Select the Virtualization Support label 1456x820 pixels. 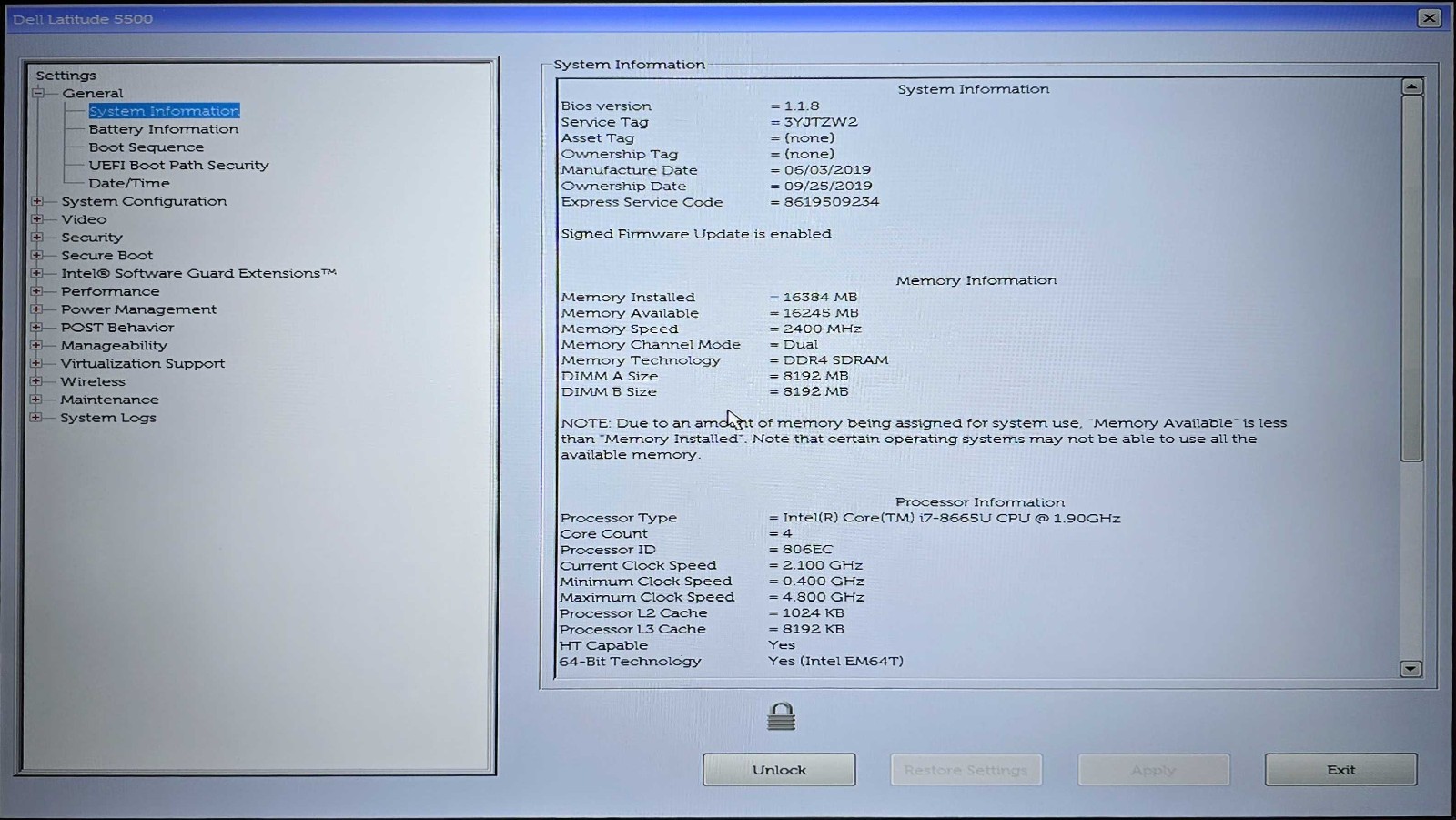tap(142, 363)
